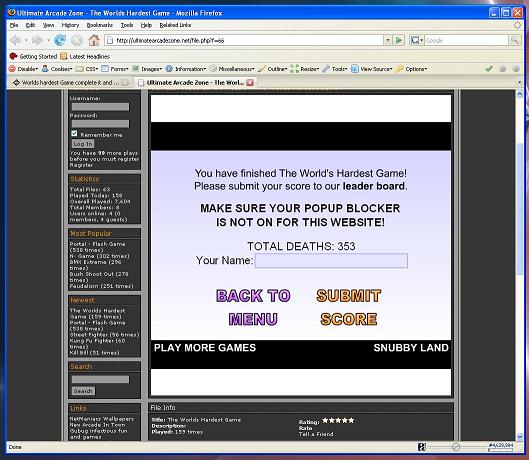The image size is (529, 460).
Task: Click the status bar zoom slider
Action: point(456,447)
